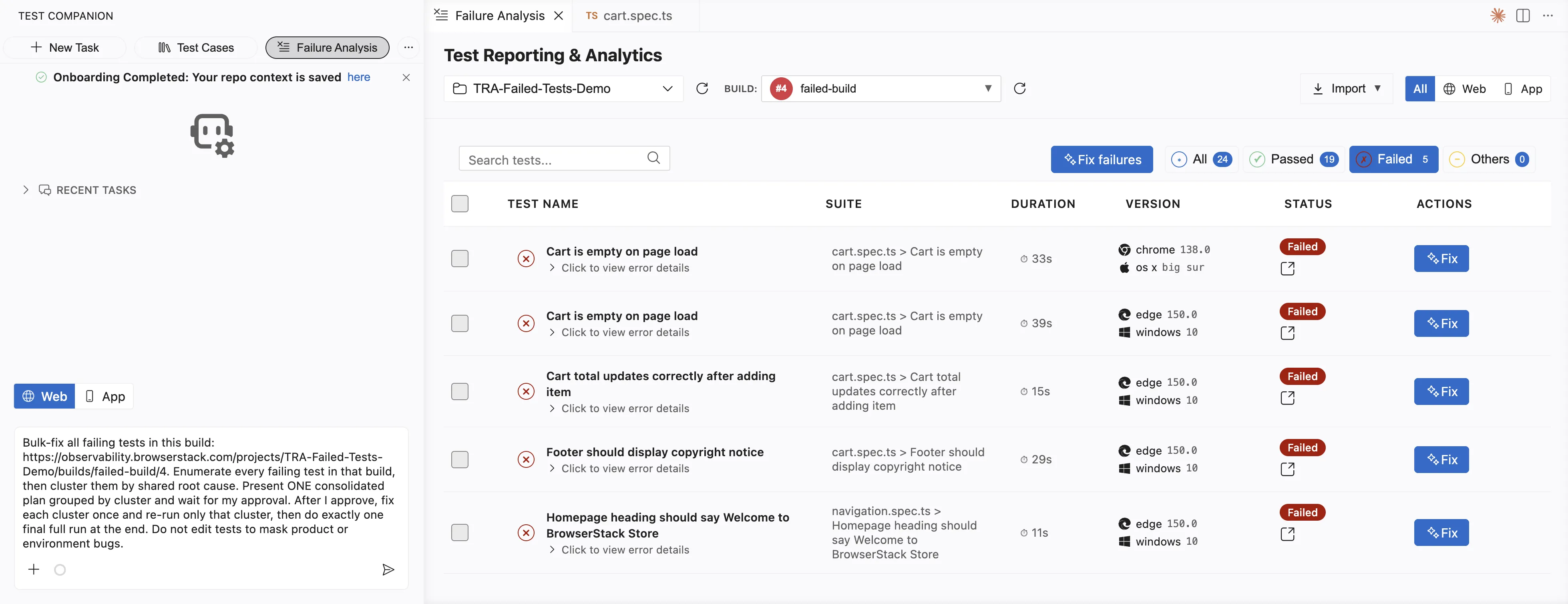Open the more options ellipsis next to Failure Analysis
The height and width of the screenshot is (604, 1568).
click(408, 48)
